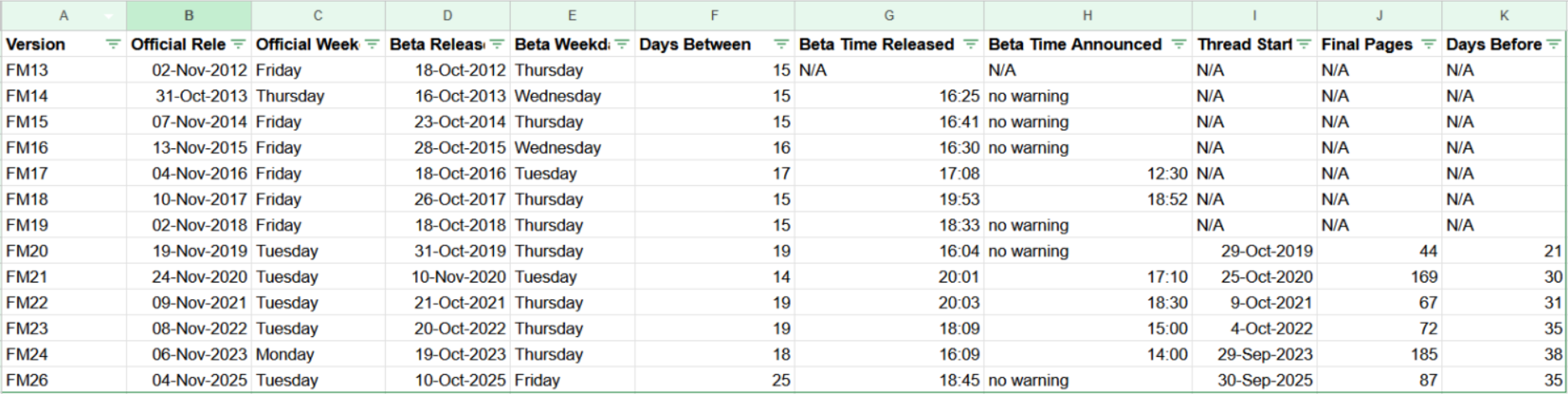The height and width of the screenshot is (394, 1568).
Task: Expand the Thread Start filter dropdown
Action: tap(1304, 44)
